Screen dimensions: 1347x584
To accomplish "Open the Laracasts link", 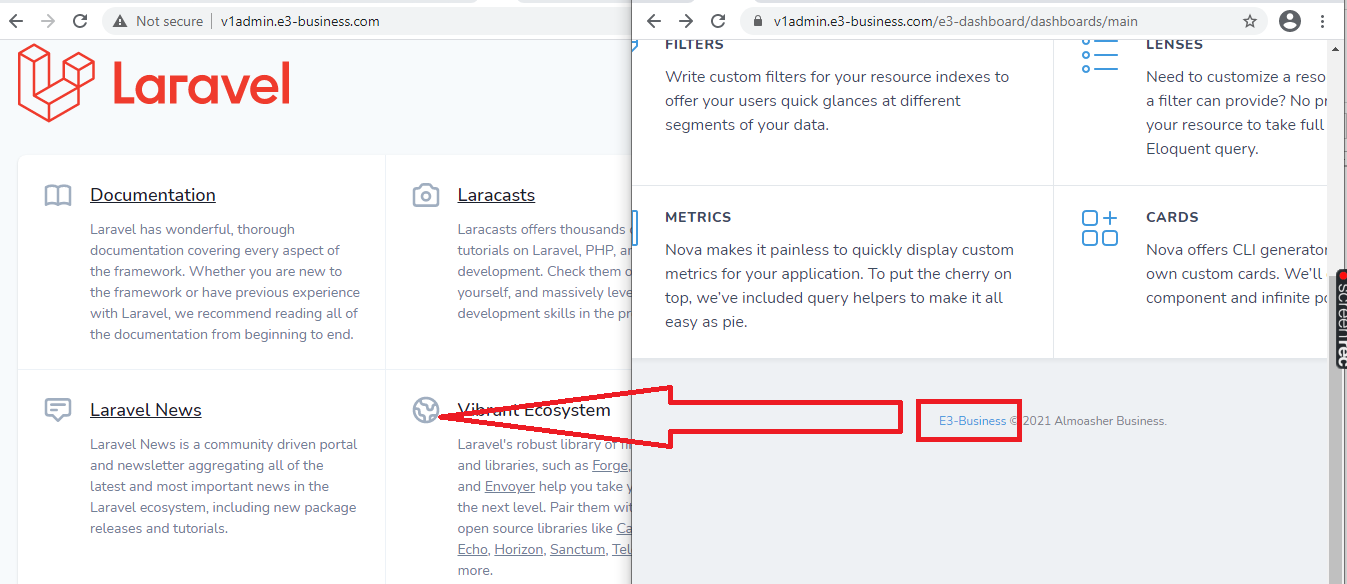I will coord(496,195).
